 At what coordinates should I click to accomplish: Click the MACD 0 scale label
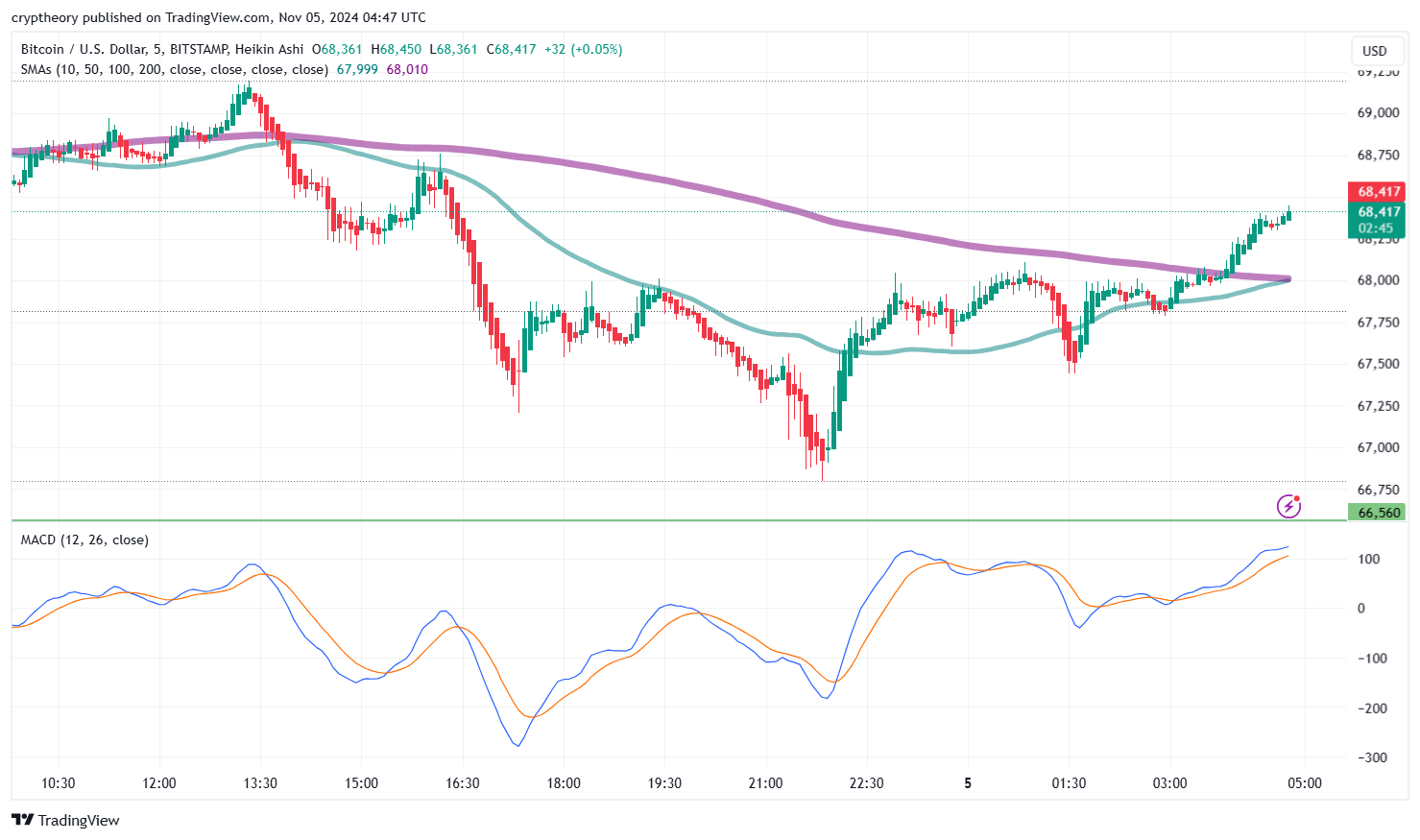[x=1361, y=609]
